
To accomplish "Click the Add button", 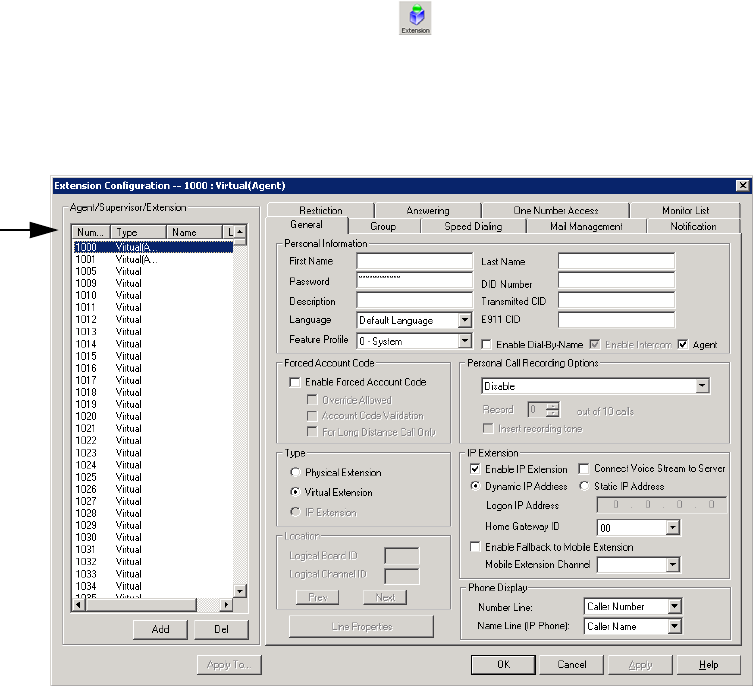I will tap(161, 629).
